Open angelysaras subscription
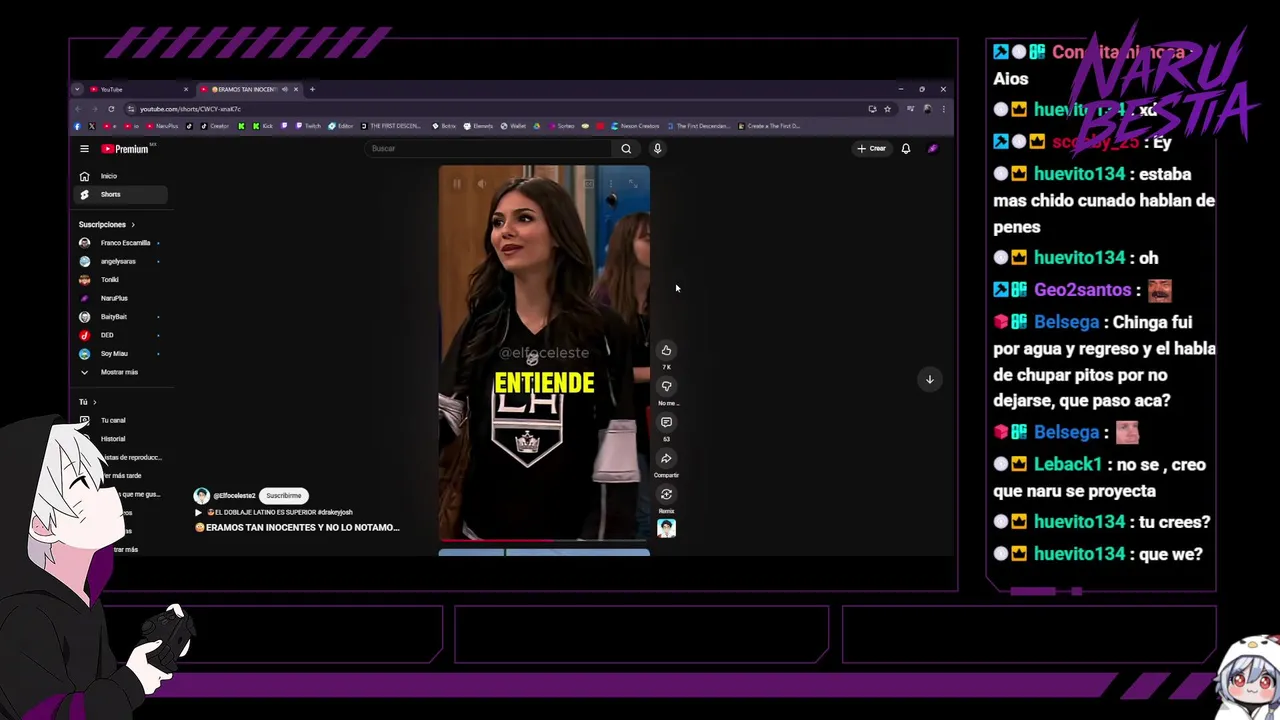The height and width of the screenshot is (720, 1280). click(120, 261)
